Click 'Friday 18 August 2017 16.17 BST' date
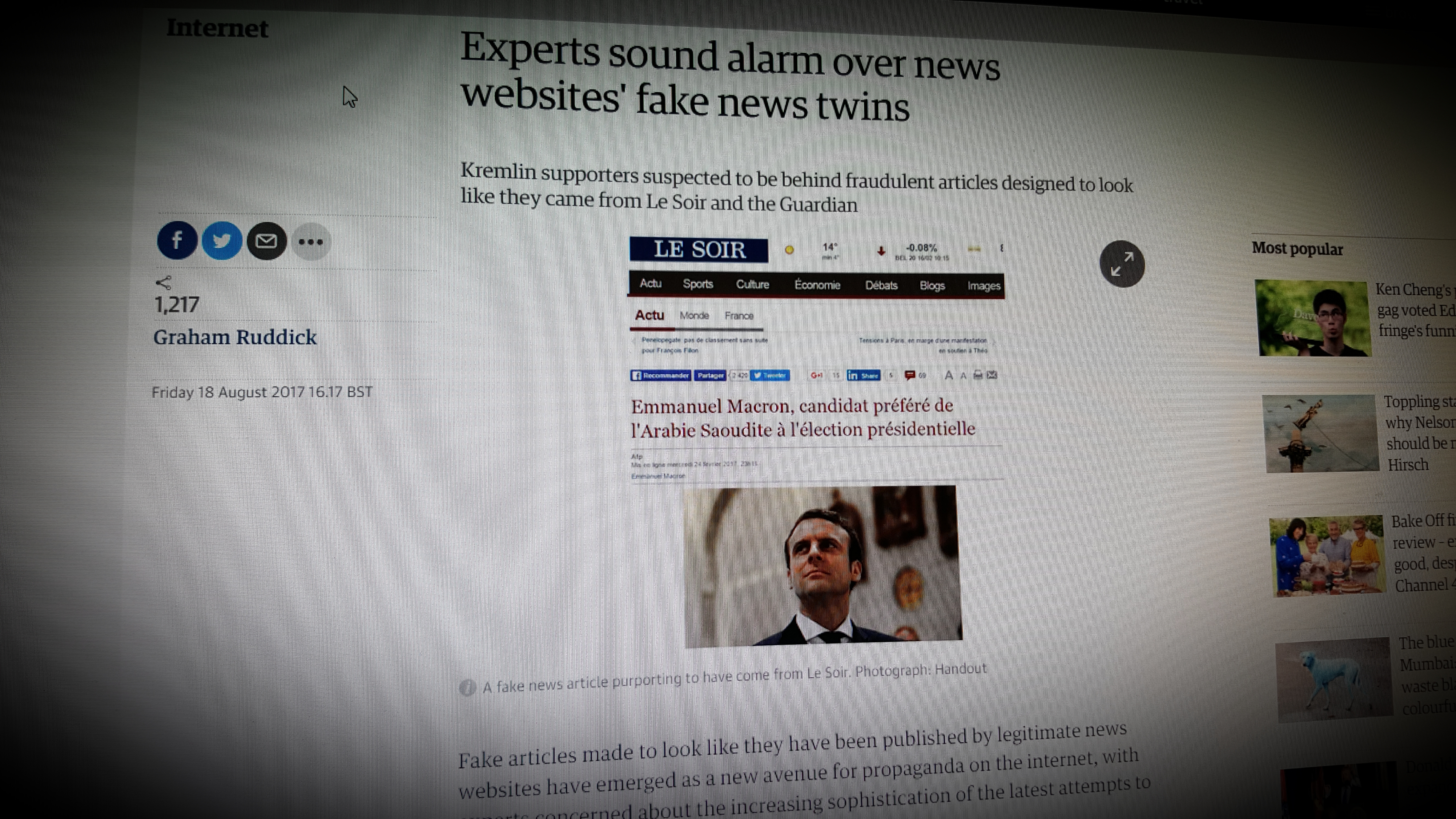The height and width of the screenshot is (819, 1456). (x=262, y=392)
